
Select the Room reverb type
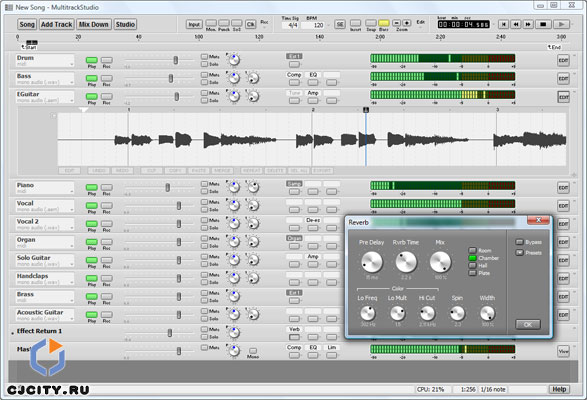[472, 250]
